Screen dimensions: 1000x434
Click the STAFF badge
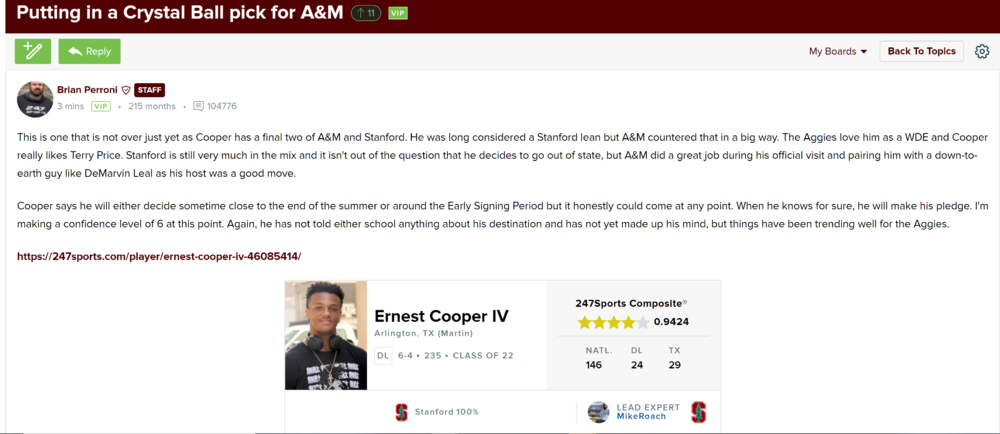(x=150, y=90)
